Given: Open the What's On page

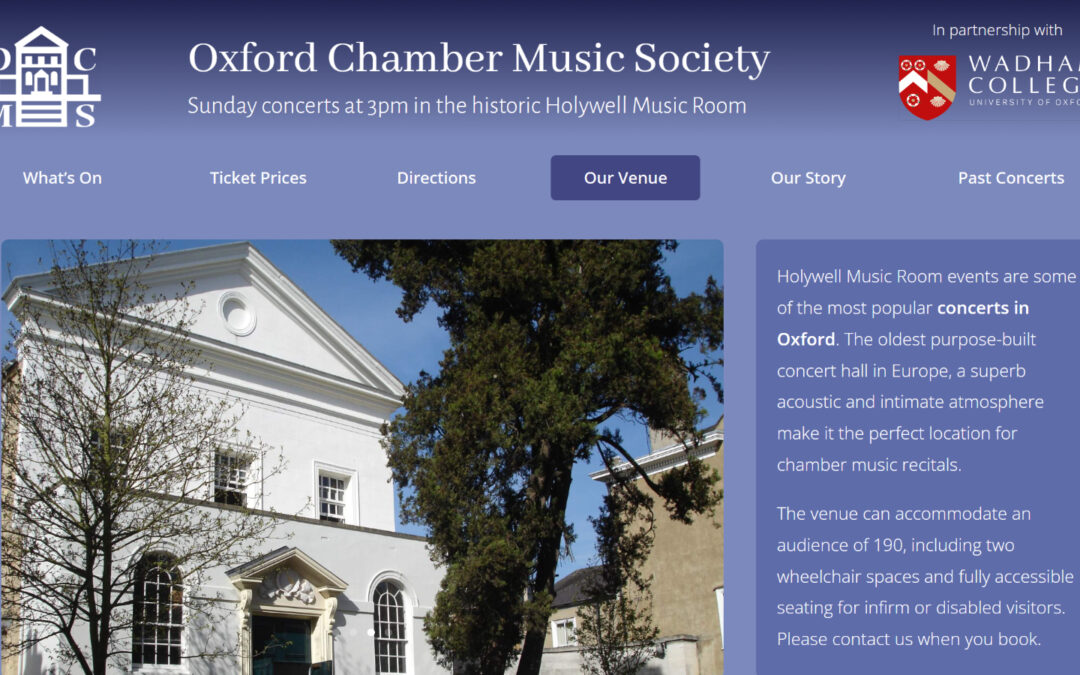Looking at the screenshot, I should pyautogui.click(x=62, y=178).
